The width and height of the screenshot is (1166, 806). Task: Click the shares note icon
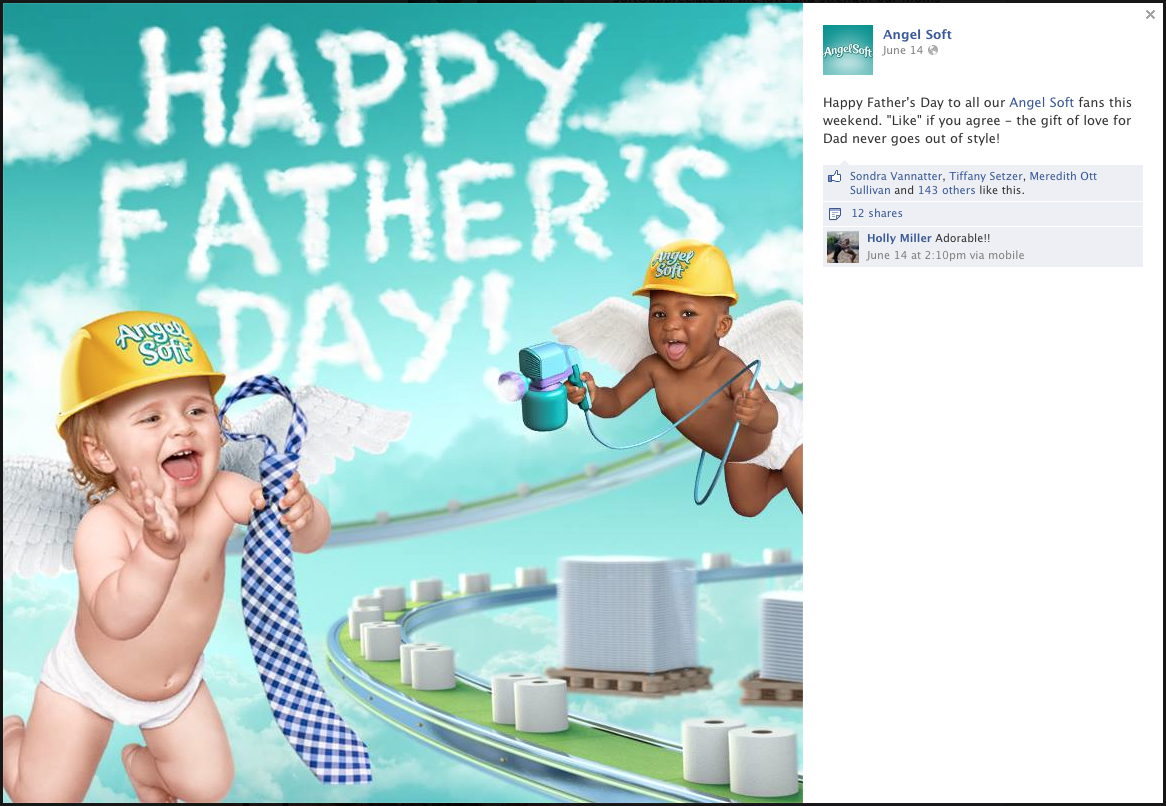click(835, 214)
